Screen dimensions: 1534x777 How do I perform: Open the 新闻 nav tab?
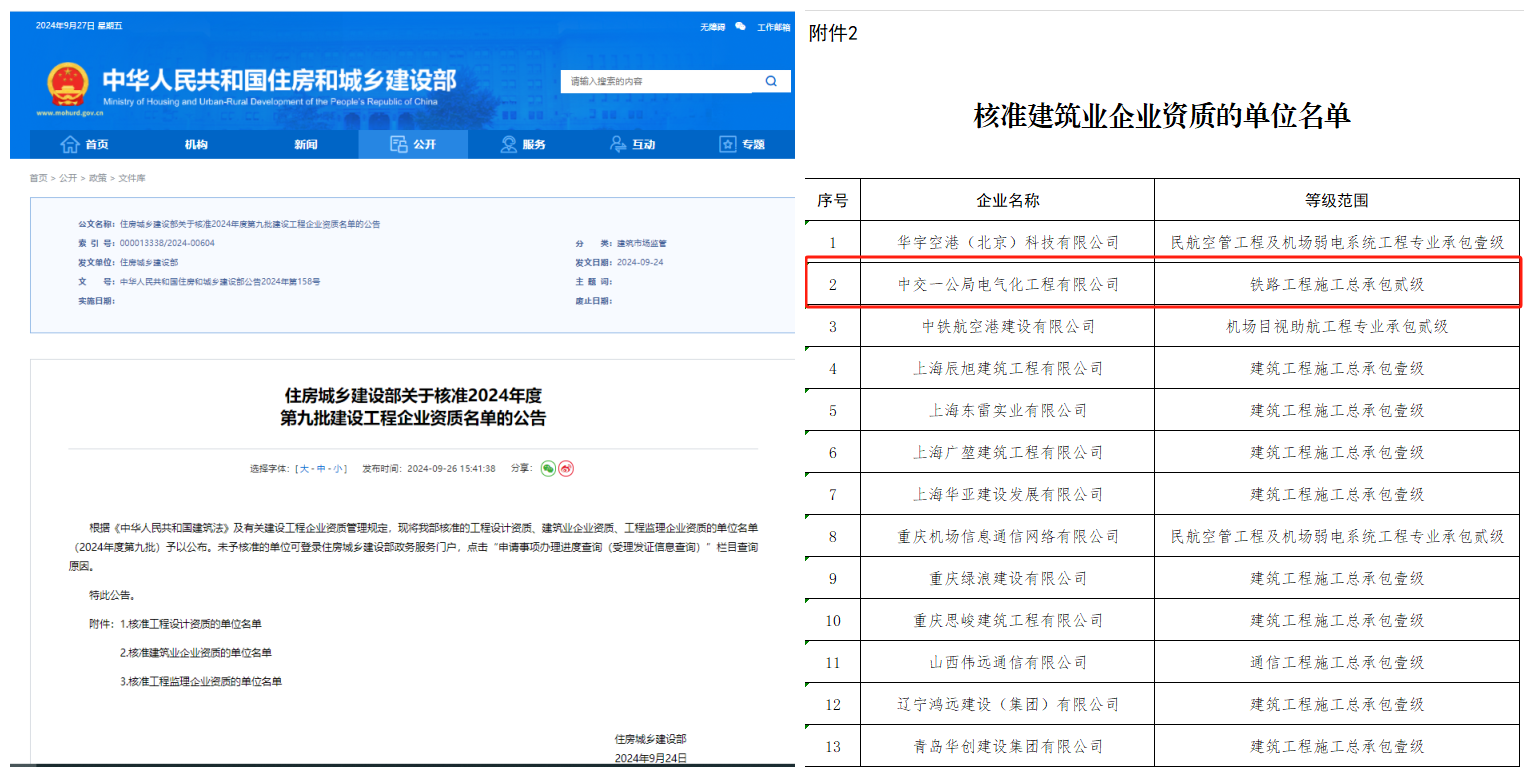[x=306, y=144]
